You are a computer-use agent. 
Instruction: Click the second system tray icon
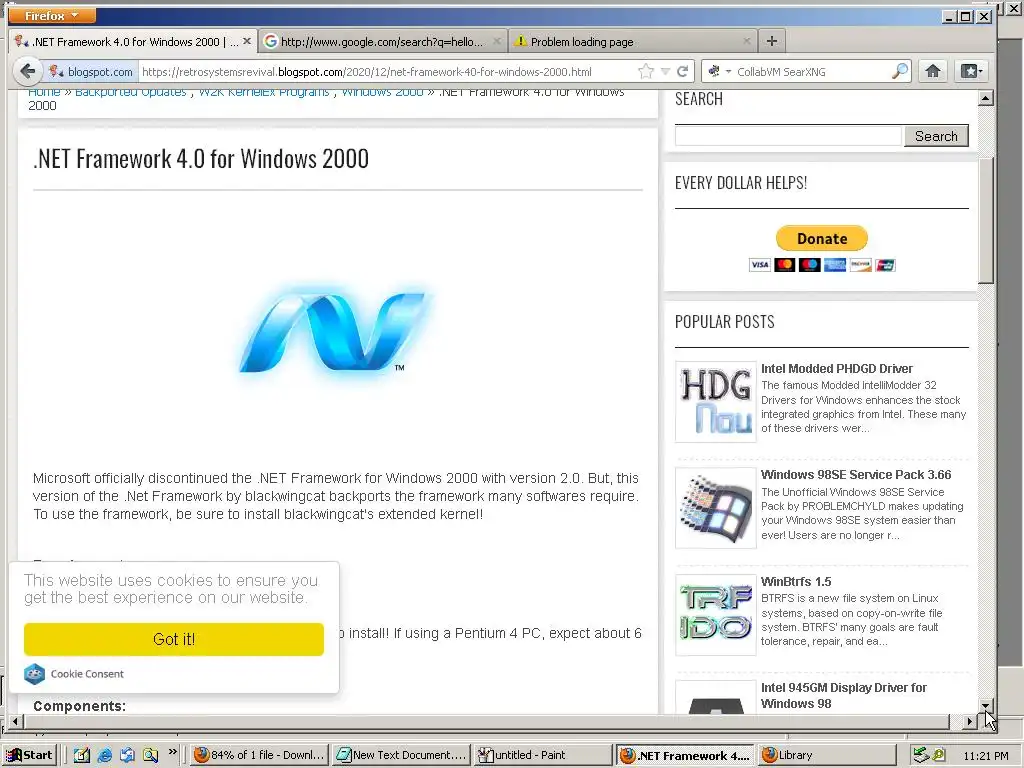click(x=939, y=755)
